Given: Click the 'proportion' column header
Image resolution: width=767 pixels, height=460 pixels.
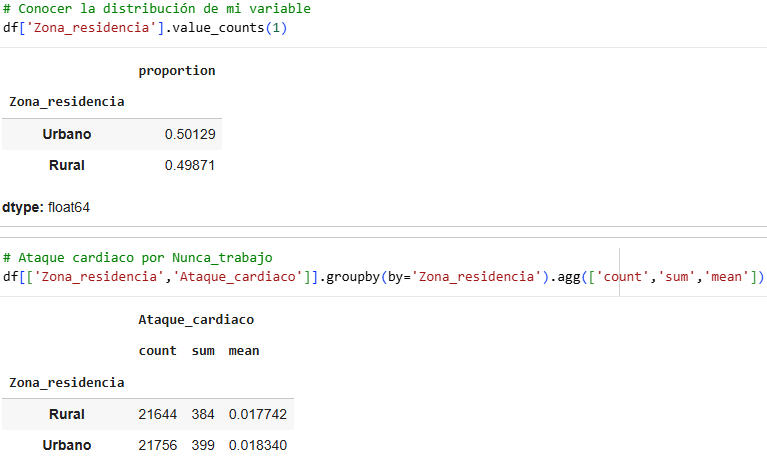Looking at the screenshot, I should pyautogui.click(x=177, y=71).
